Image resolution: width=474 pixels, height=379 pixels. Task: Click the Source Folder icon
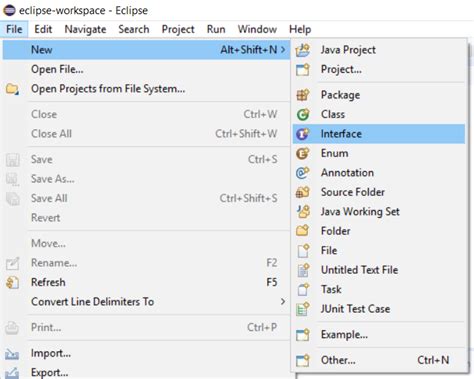[x=303, y=192]
